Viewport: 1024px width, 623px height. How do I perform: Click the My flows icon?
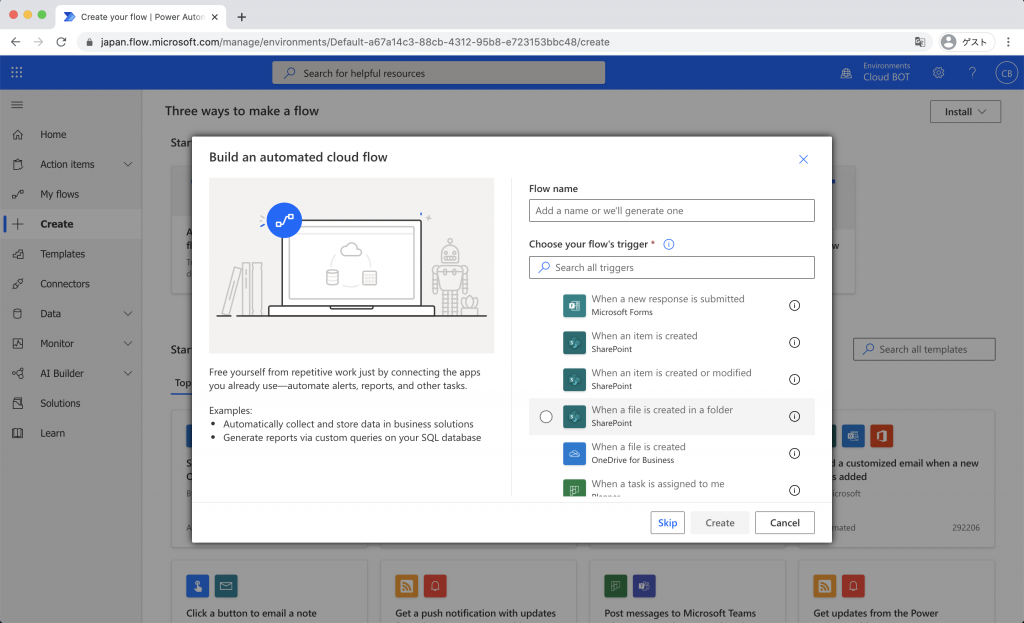[18, 194]
